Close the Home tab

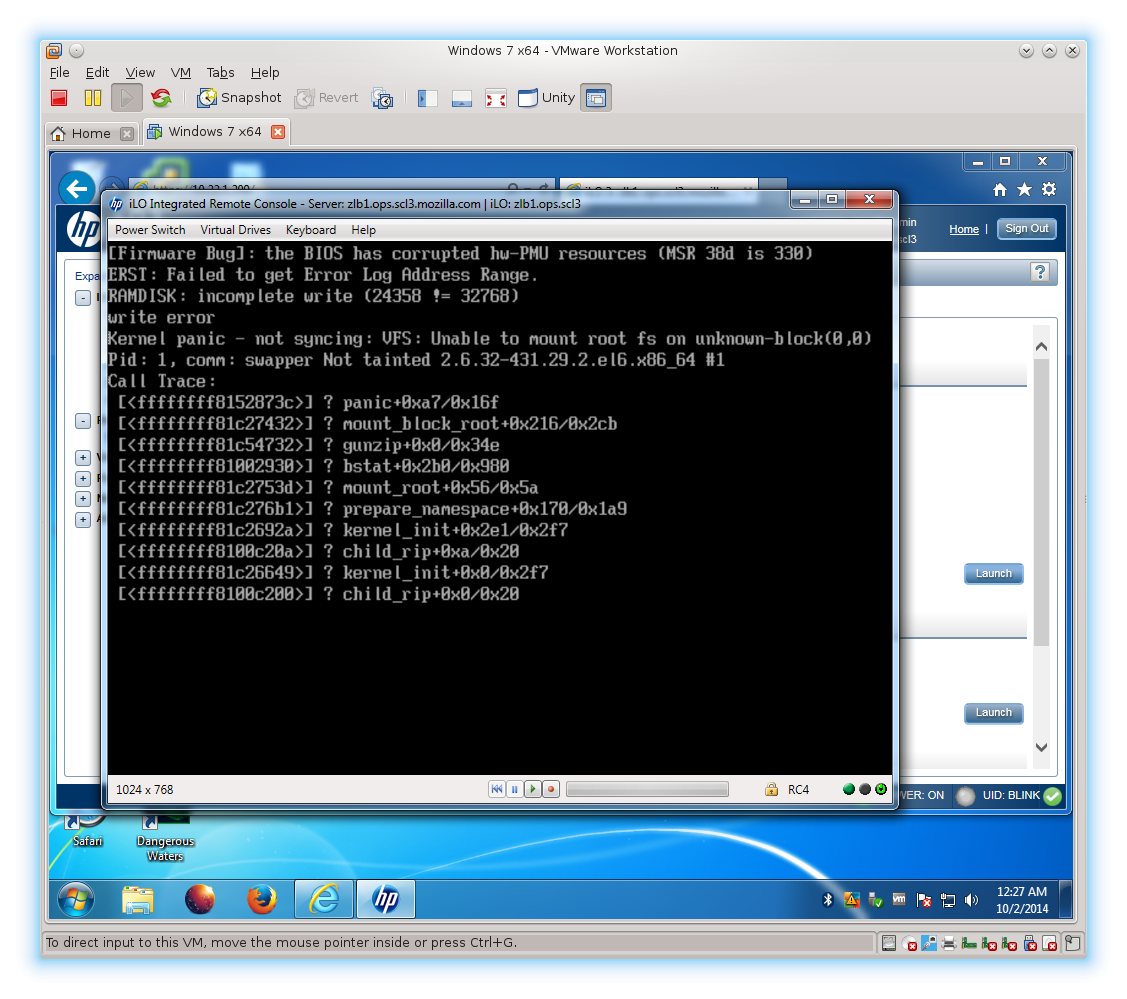click(x=126, y=134)
